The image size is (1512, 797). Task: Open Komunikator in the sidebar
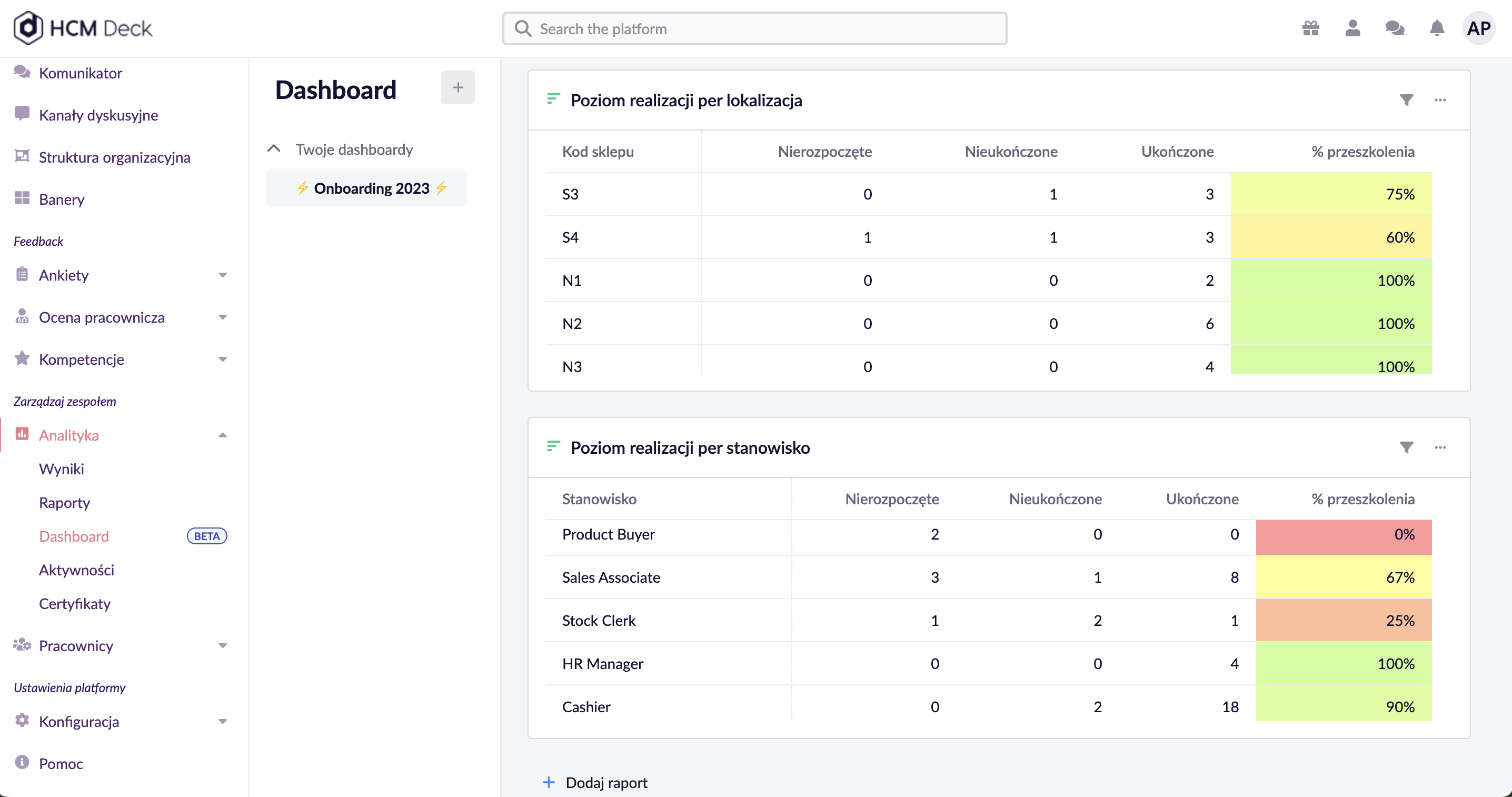point(81,73)
